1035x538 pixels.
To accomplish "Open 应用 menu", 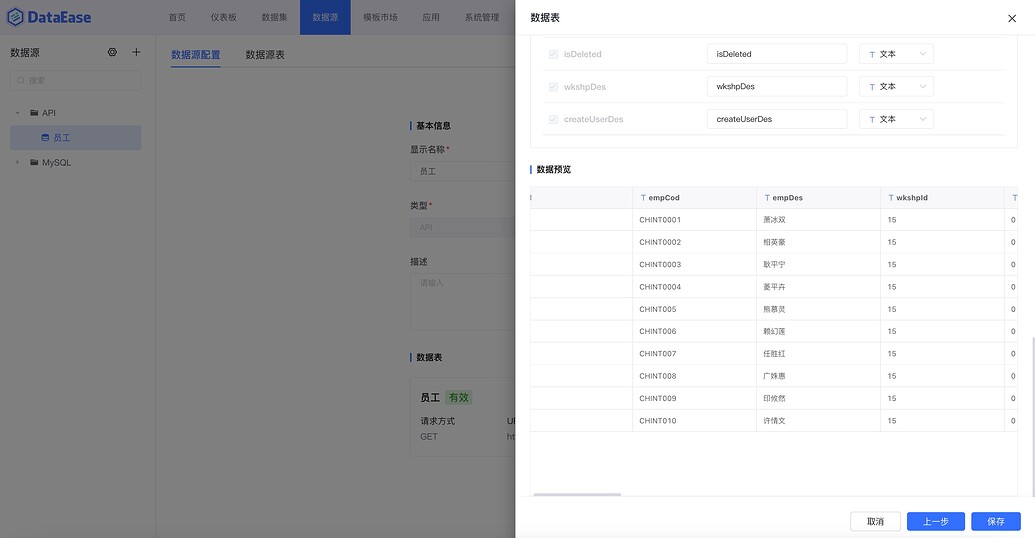I will [431, 17].
